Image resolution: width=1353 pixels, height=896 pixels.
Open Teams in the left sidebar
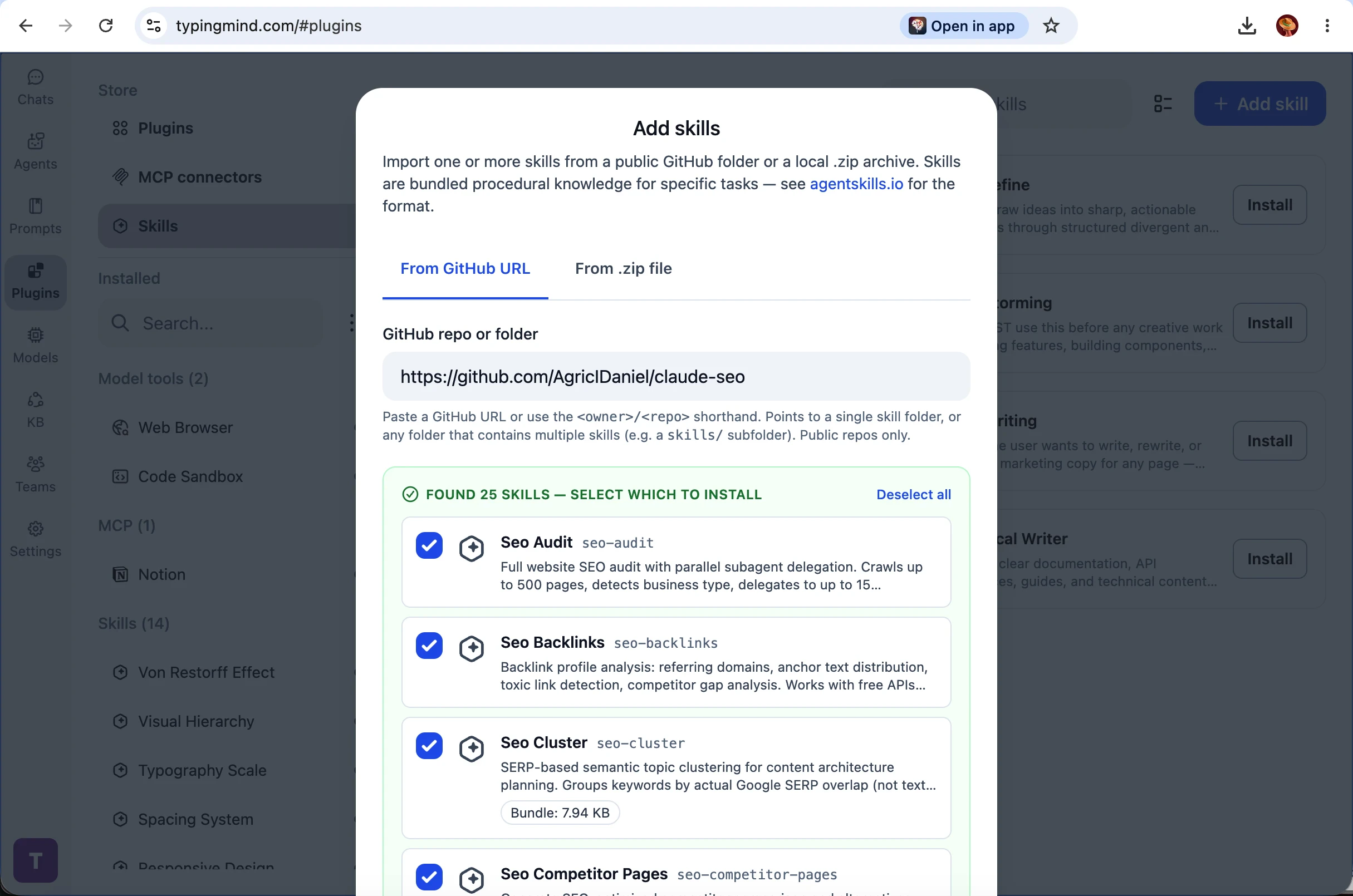(36, 475)
